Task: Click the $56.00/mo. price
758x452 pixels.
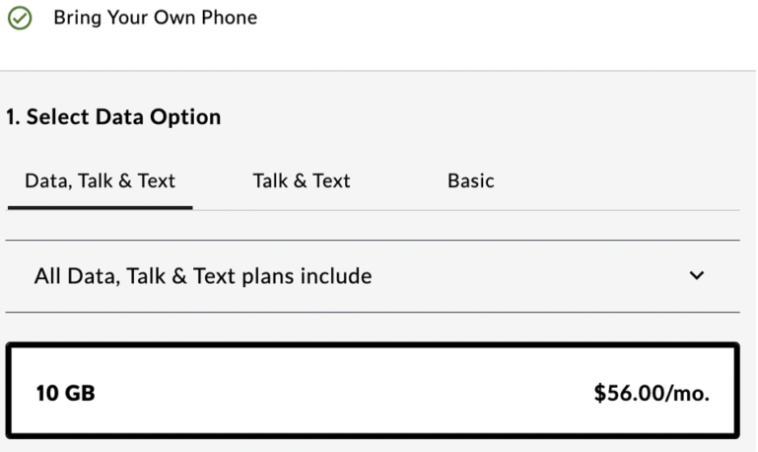Action: [651, 393]
